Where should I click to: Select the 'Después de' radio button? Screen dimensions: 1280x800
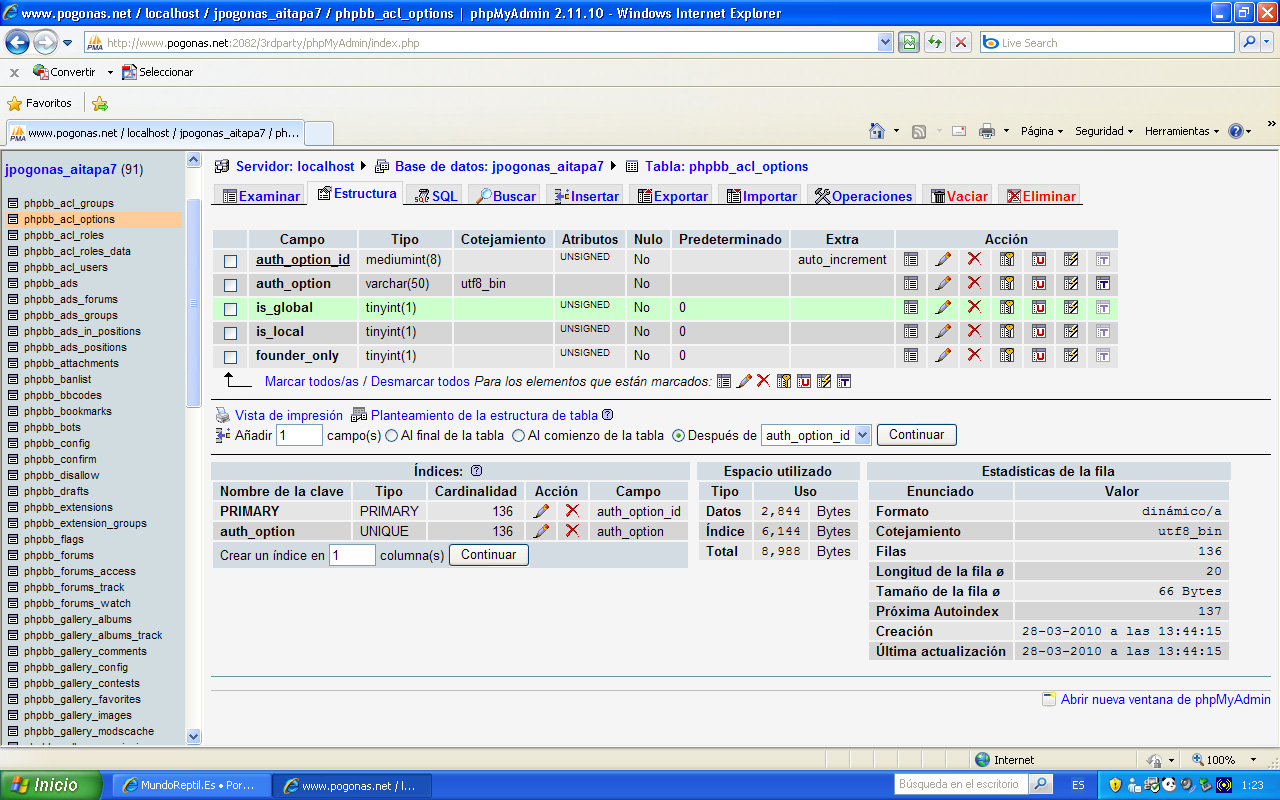(678, 435)
